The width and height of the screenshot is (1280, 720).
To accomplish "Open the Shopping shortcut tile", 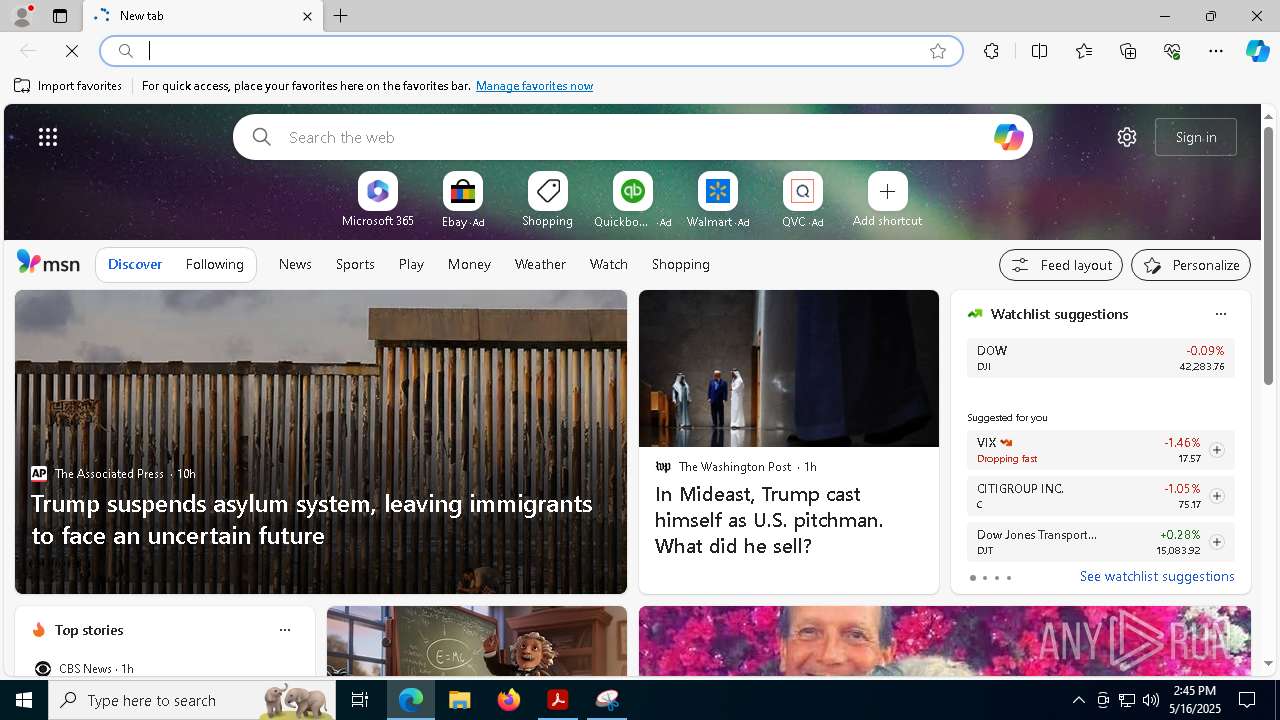I will coord(547,199).
